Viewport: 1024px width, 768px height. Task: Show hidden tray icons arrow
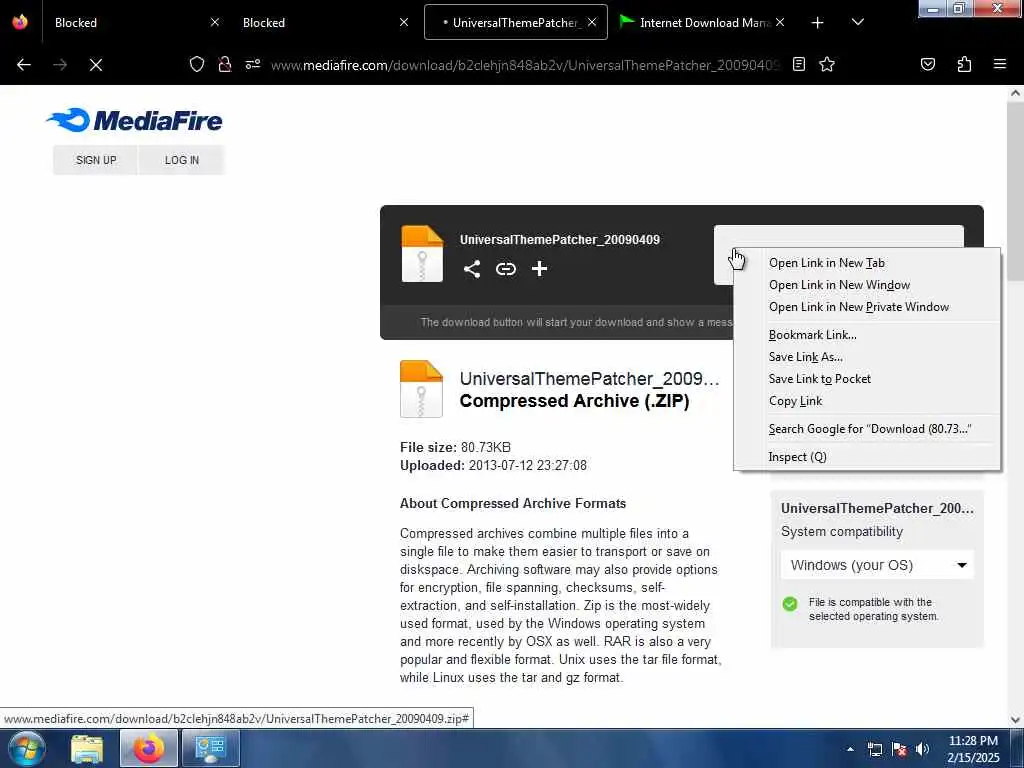tap(850, 749)
